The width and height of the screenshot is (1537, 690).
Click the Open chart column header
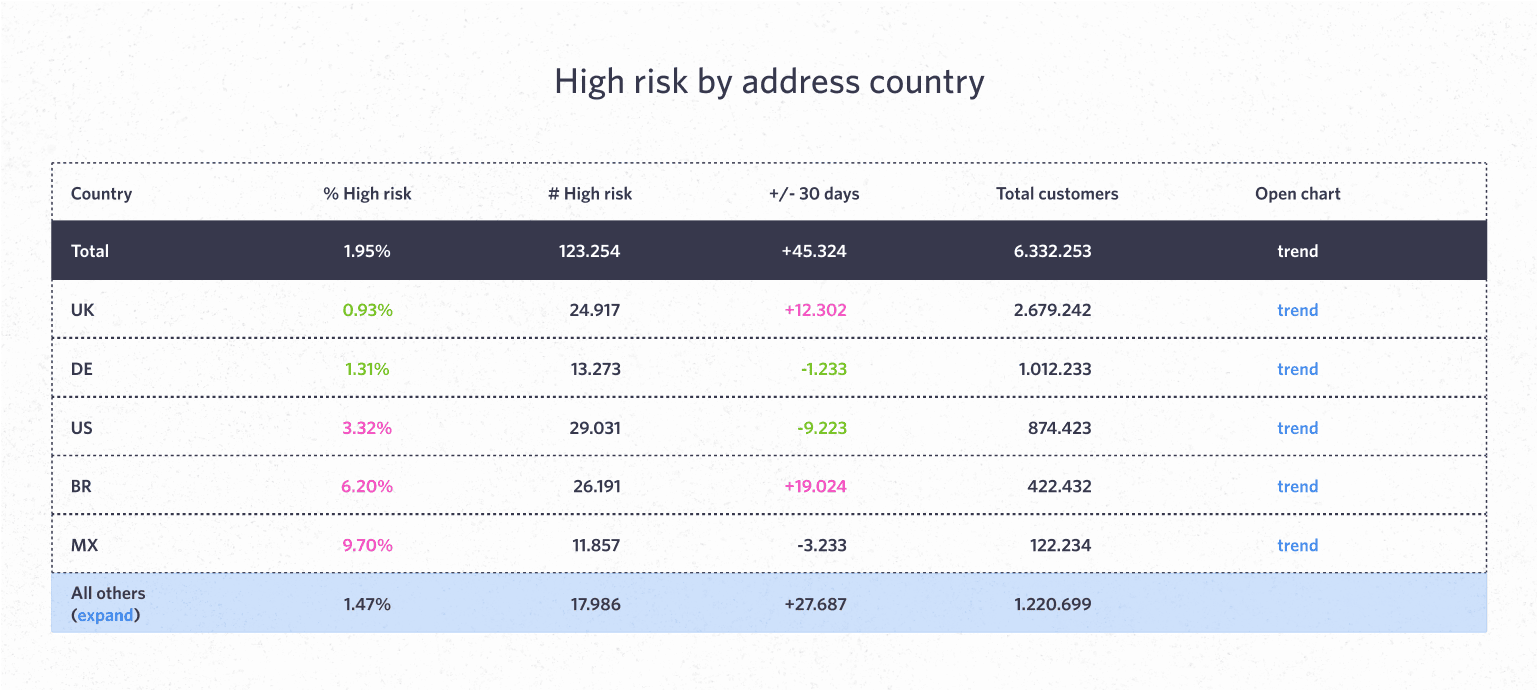click(x=1297, y=193)
